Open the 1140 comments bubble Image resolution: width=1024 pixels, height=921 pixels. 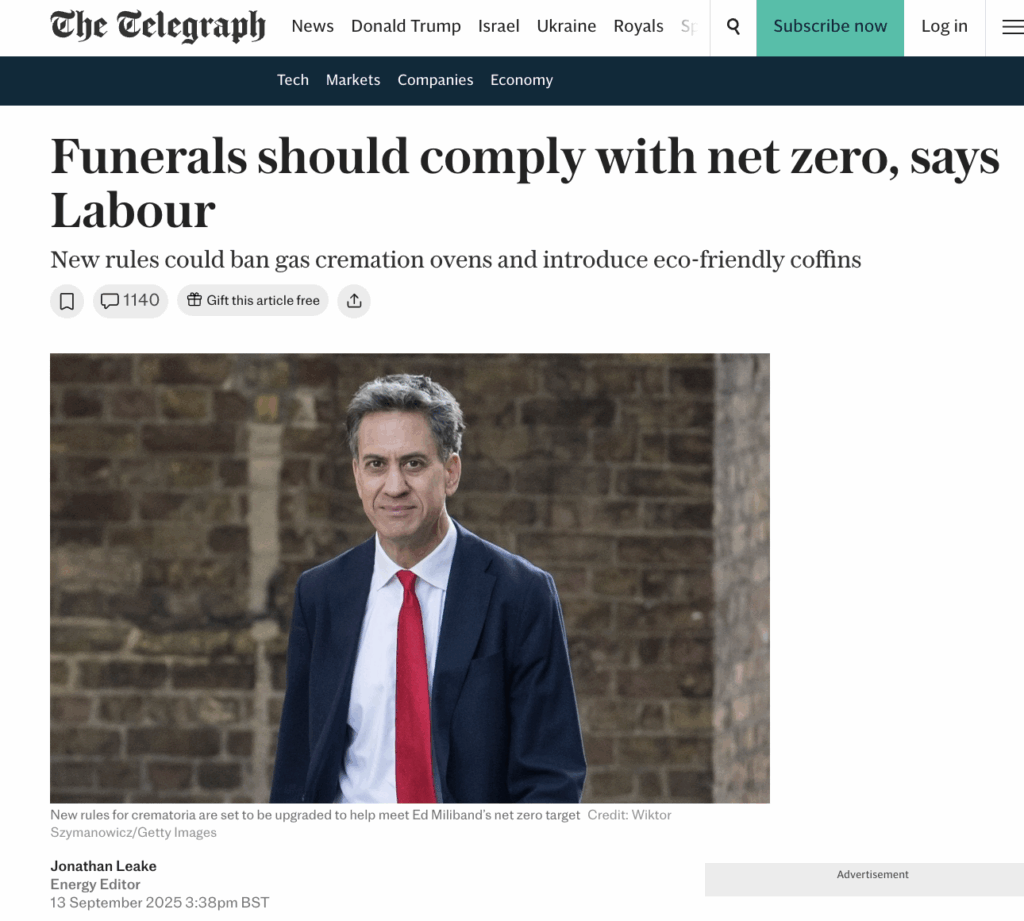[131, 301]
